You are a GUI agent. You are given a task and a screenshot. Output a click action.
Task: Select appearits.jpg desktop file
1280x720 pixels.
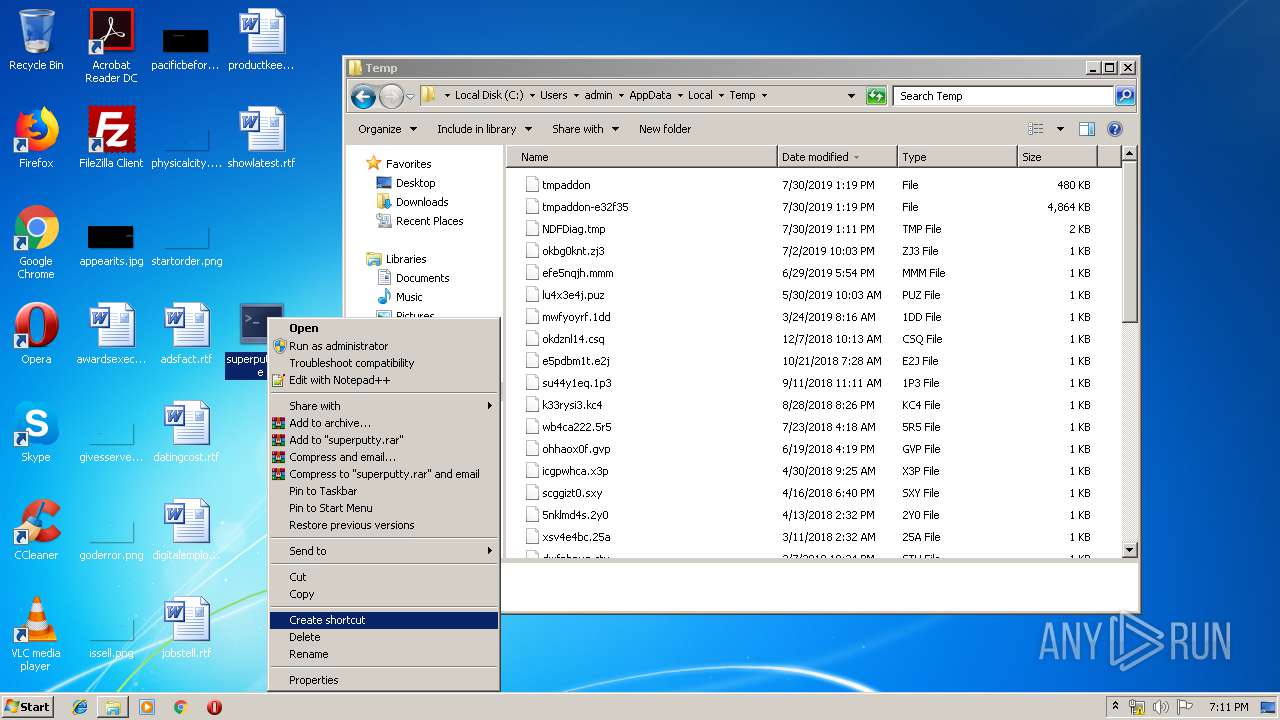click(x=111, y=245)
